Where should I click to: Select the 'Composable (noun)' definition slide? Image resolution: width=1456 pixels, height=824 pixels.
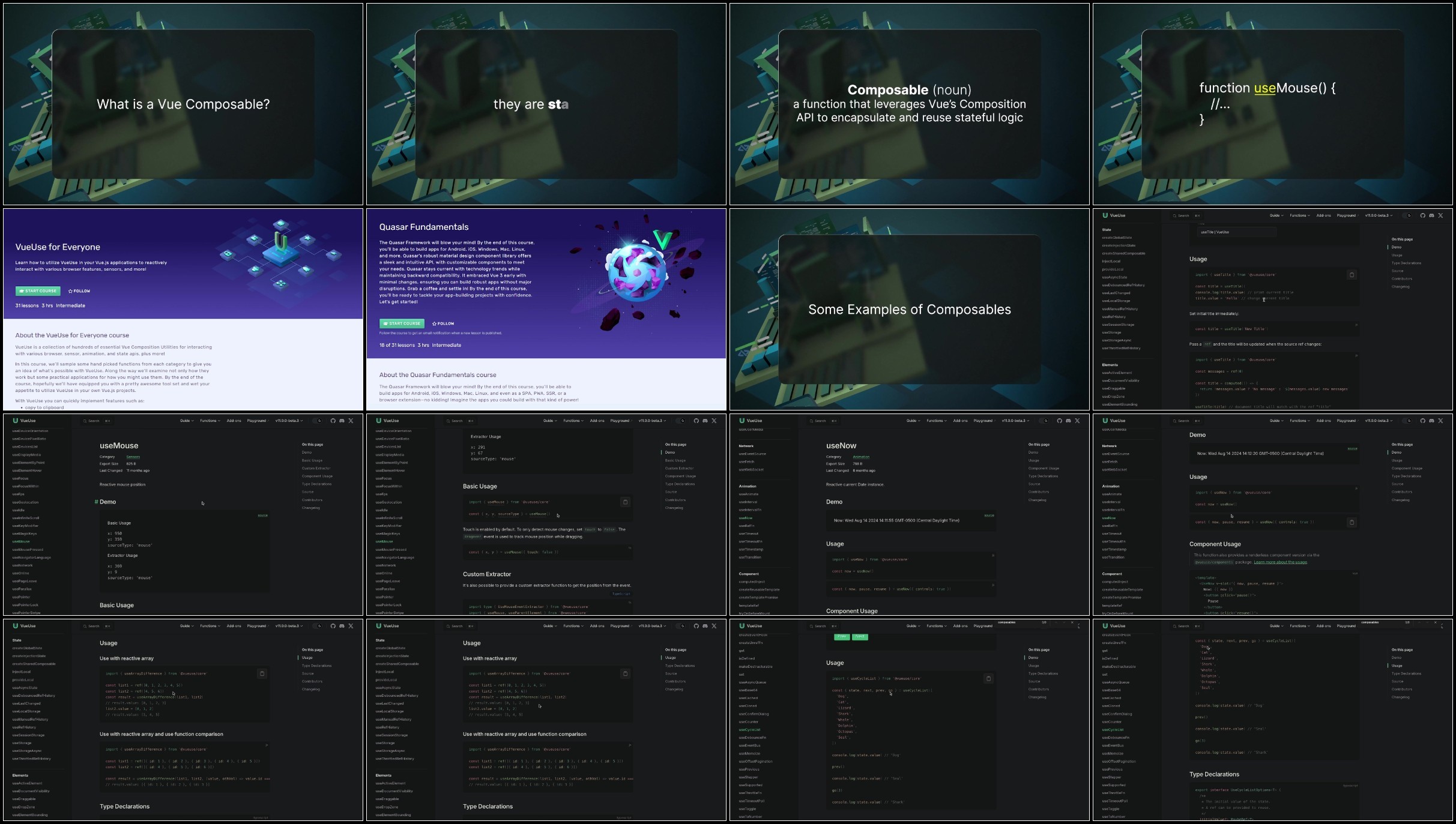pos(910,104)
